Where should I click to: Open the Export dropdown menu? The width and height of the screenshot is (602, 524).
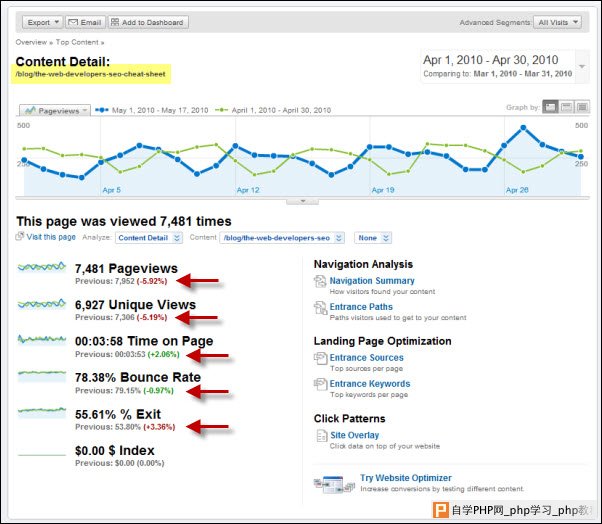[x=43, y=21]
